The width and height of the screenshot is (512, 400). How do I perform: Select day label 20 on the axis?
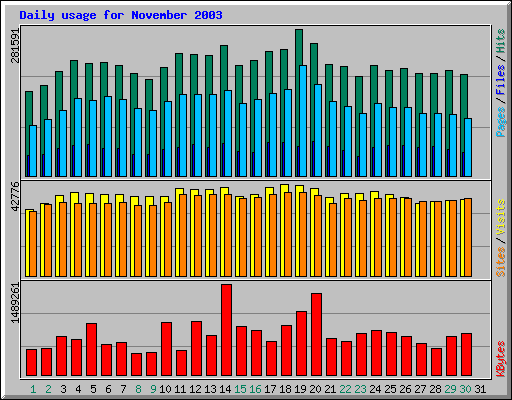tap(315, 389)
